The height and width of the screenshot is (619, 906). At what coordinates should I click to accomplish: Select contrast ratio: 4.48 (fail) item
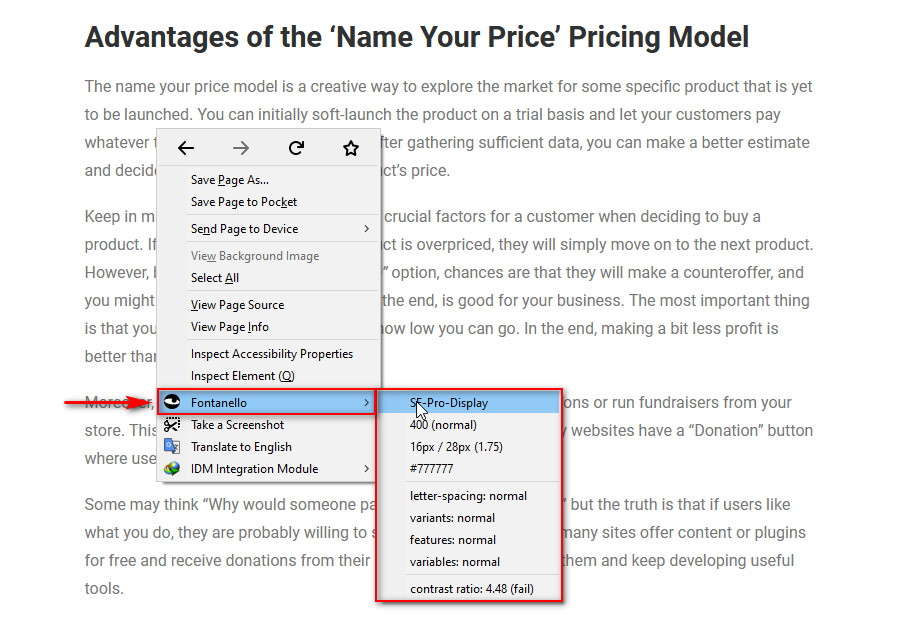click(469, 589)
